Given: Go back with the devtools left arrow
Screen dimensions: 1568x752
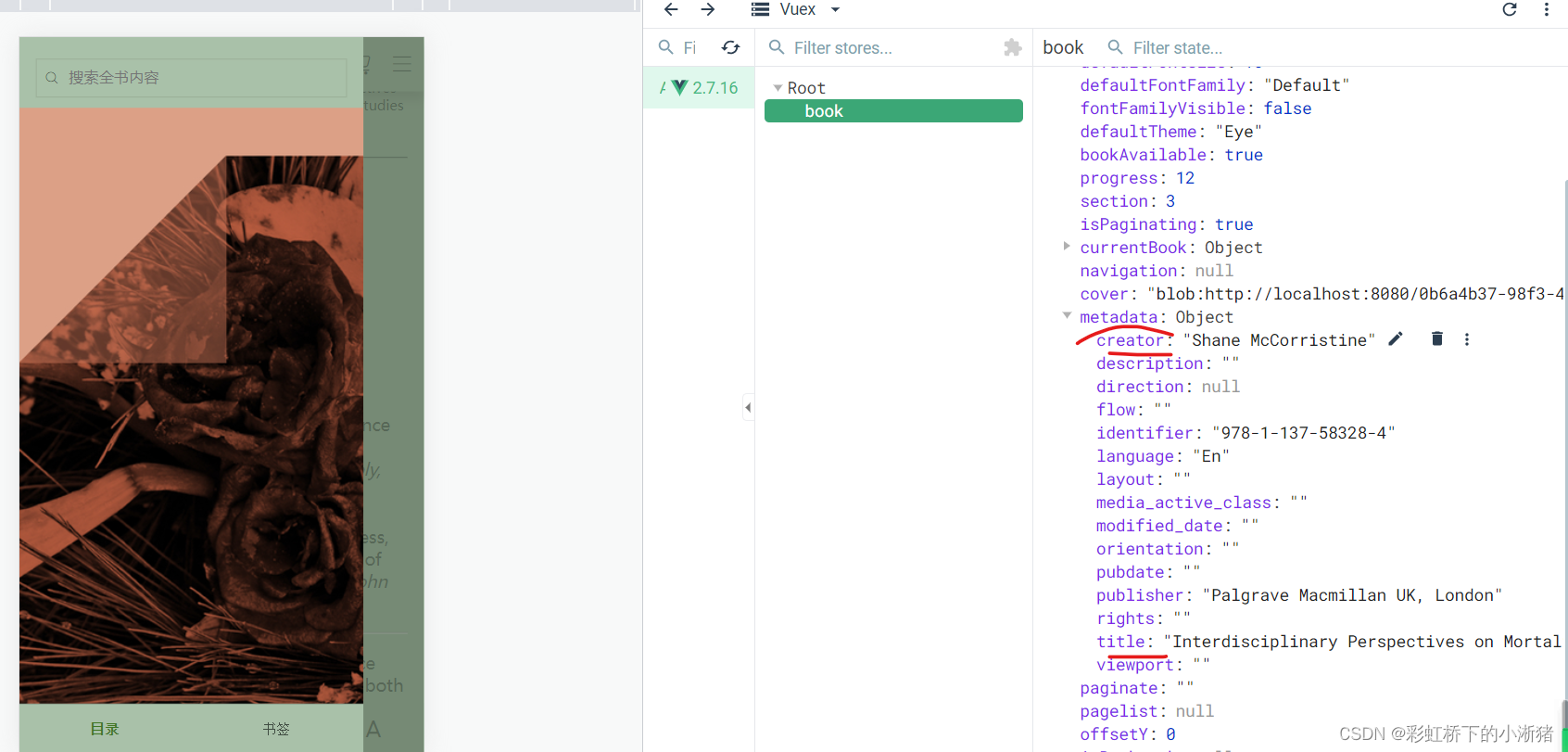Looking at the screenshot, I should point(671,9).
